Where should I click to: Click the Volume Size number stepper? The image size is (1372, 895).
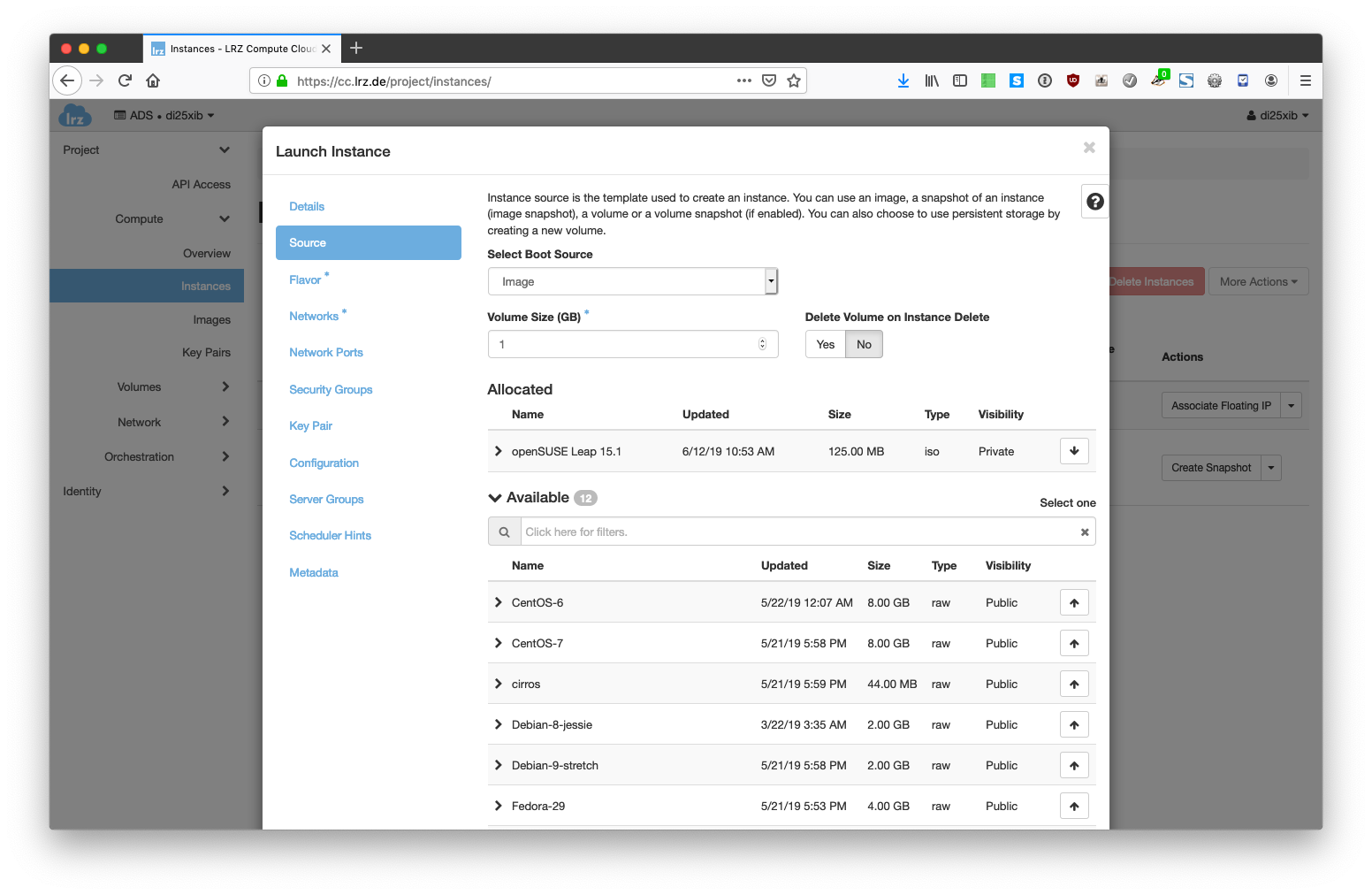[x=762, y=344]
